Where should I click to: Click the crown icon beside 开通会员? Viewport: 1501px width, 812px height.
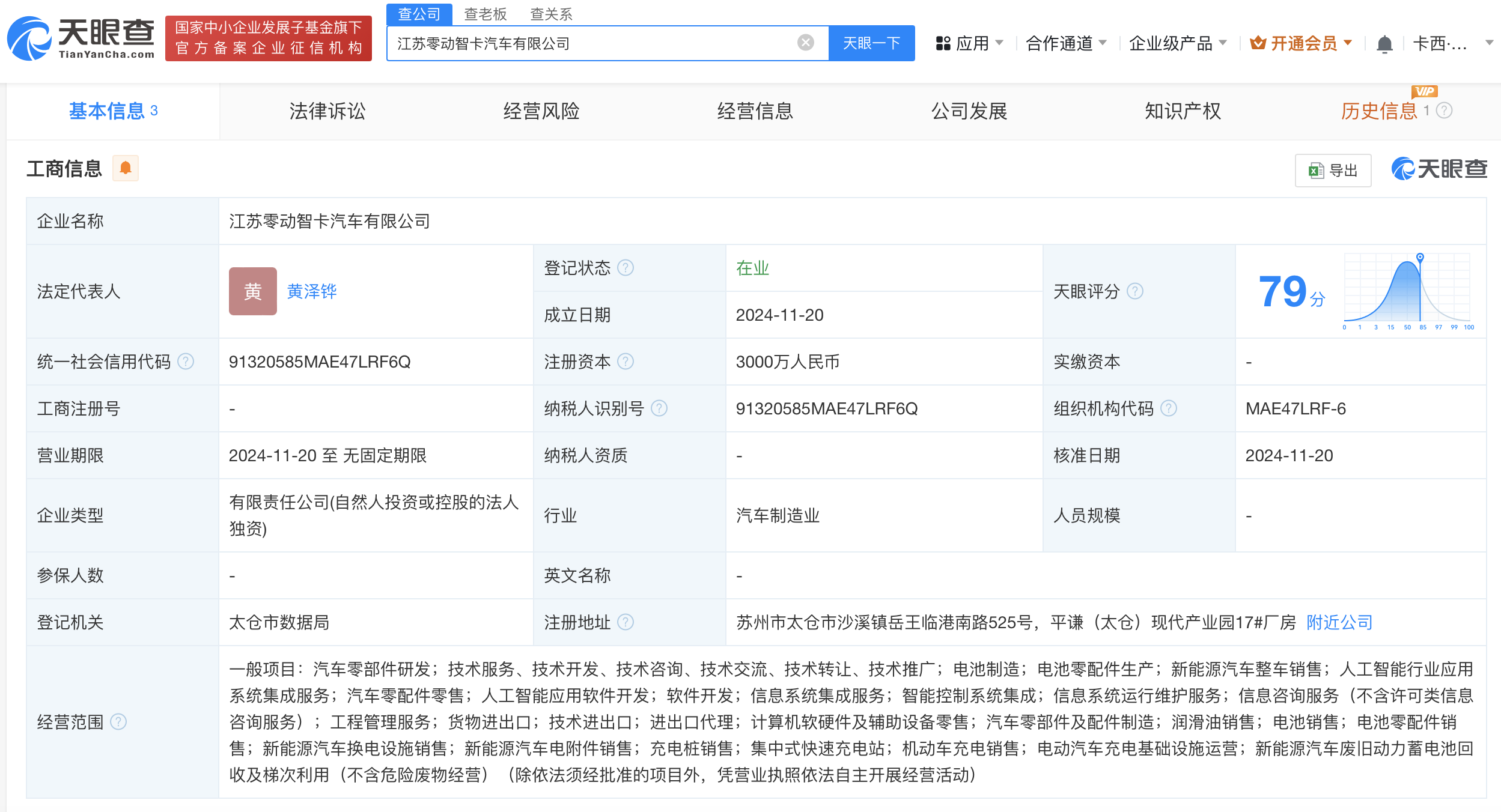[1259, 43]
